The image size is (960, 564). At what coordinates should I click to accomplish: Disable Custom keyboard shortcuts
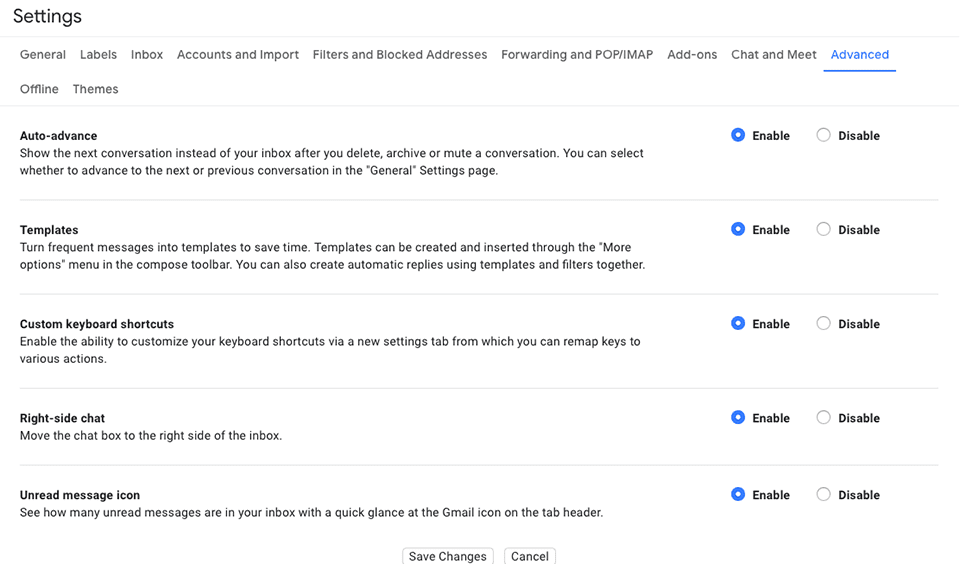tap(823, 323)
